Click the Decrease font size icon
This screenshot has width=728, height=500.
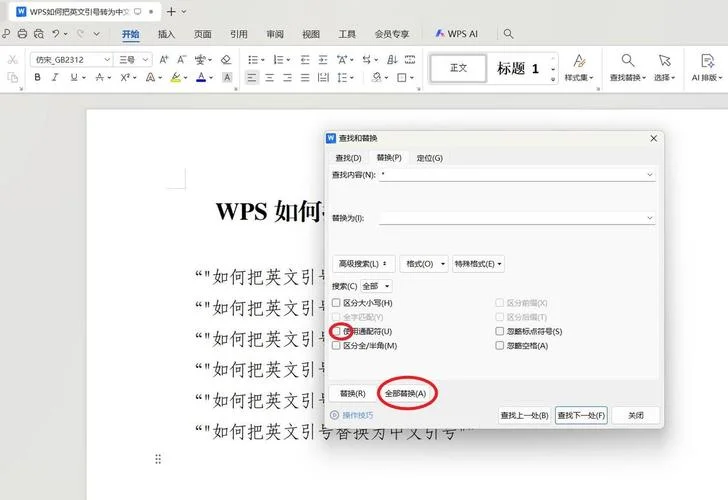point(181,59)
